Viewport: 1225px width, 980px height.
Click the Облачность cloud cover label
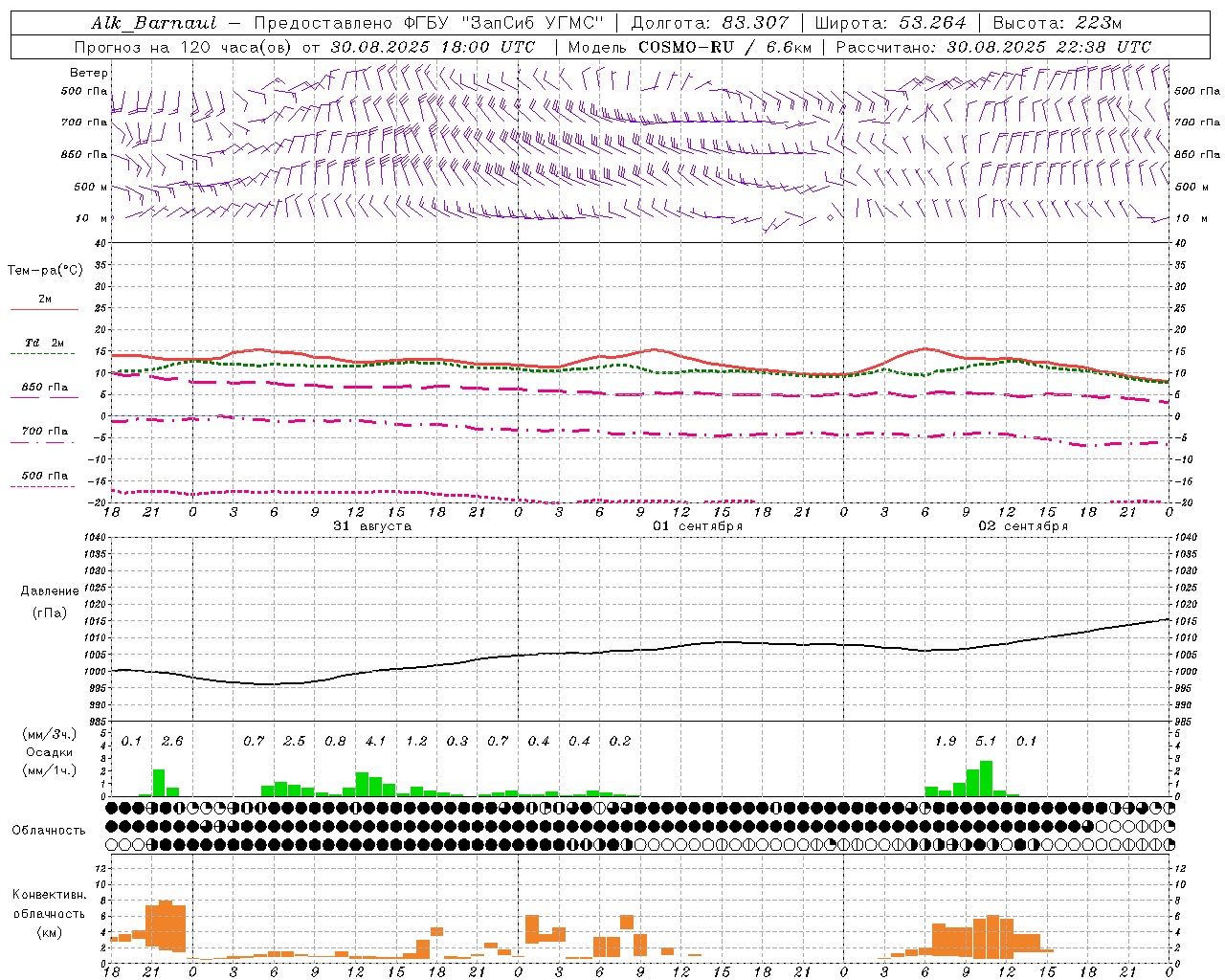coord(49,830)
